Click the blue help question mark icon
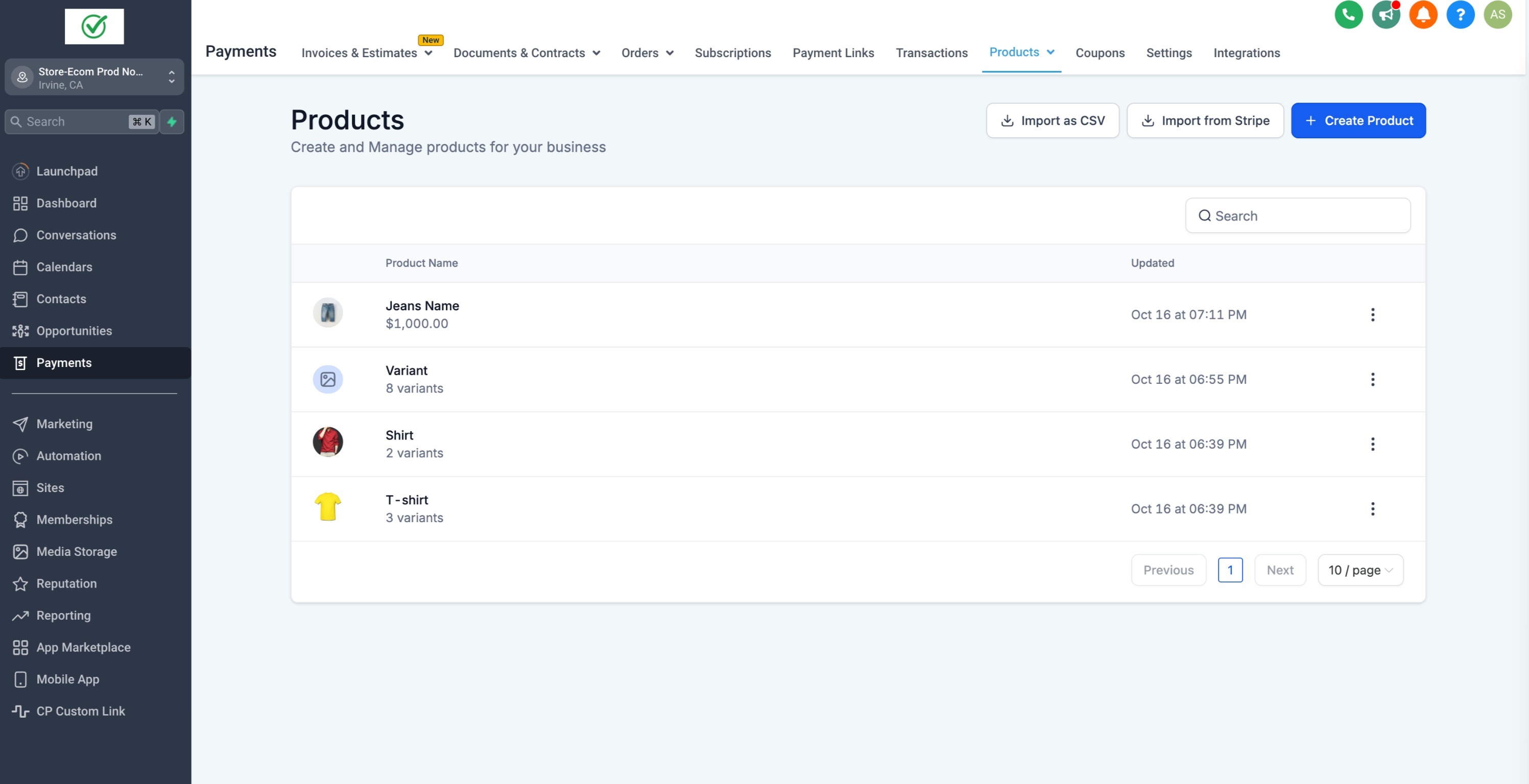This screenshot has height=784, width=1529. pyautogui.click(x=1460, y=15)
